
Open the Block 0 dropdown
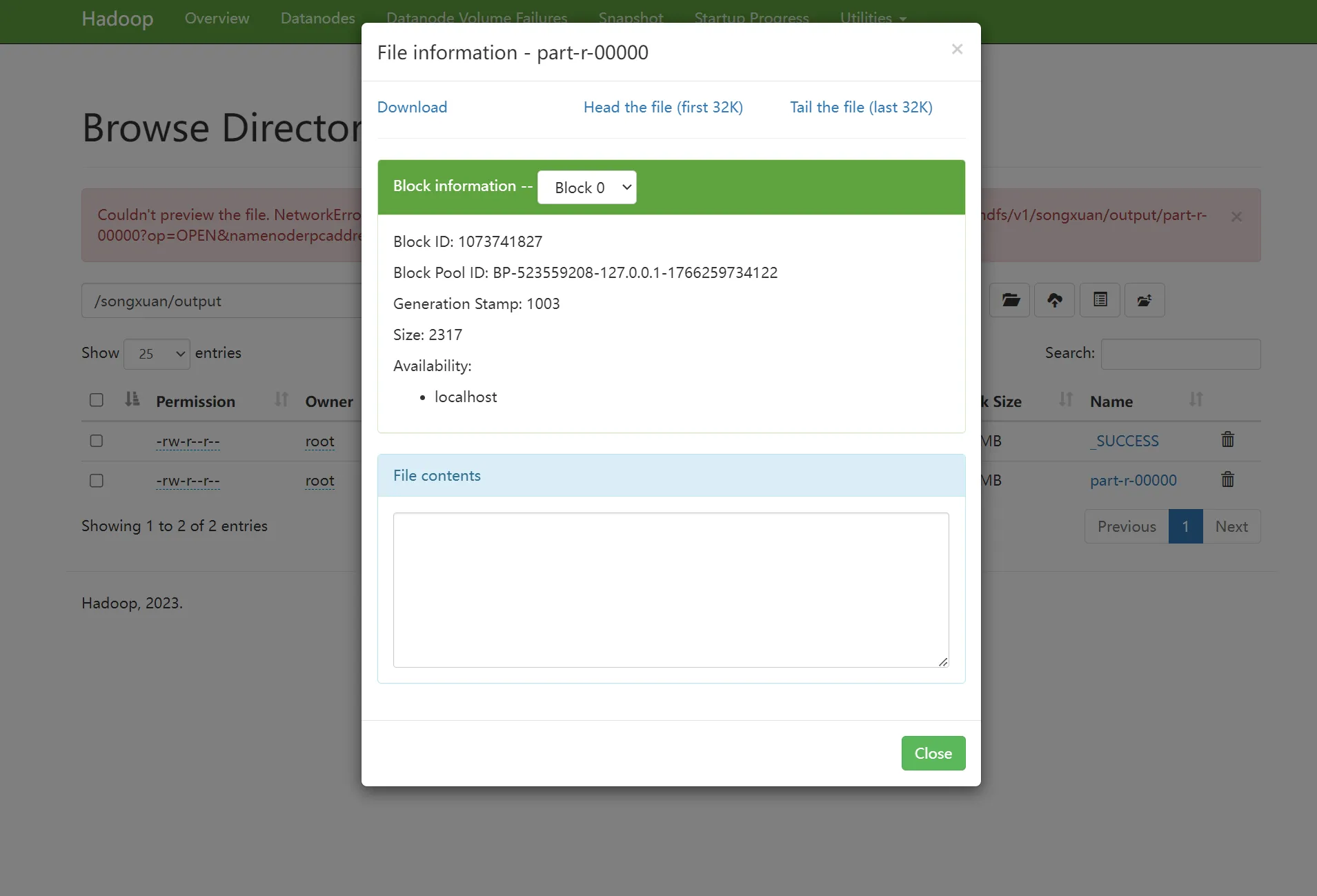coord(586,188)
